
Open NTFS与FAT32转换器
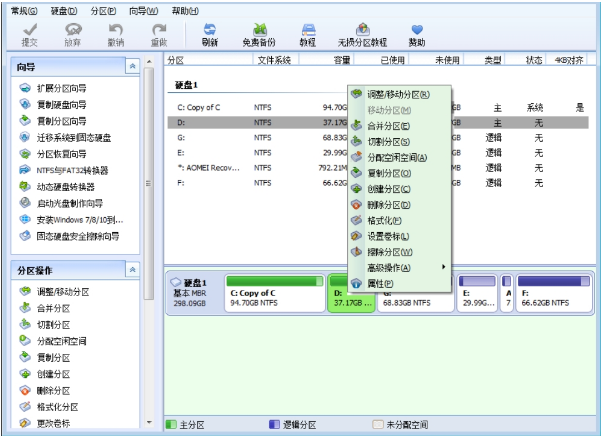(x=64, y=170)
